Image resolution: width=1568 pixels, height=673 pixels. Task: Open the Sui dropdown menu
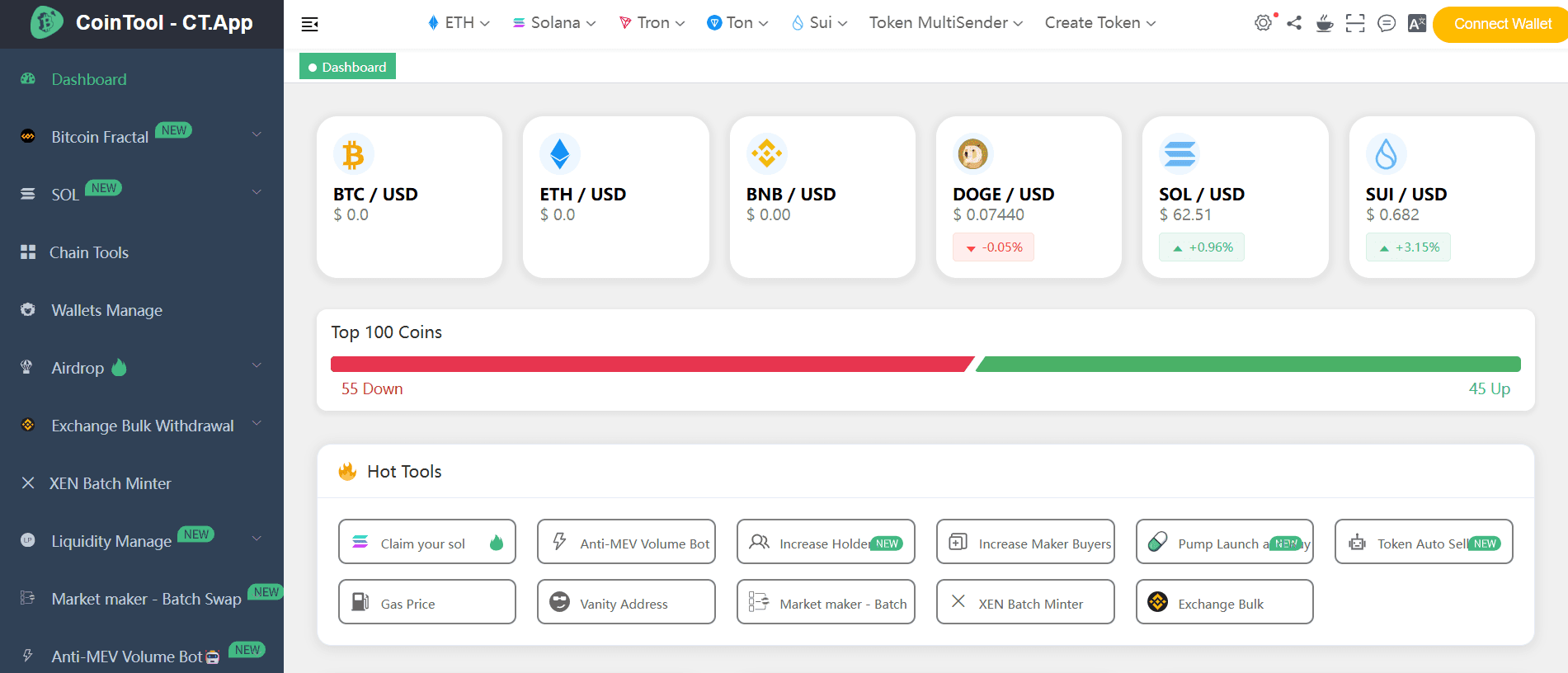tap(820, 23)
